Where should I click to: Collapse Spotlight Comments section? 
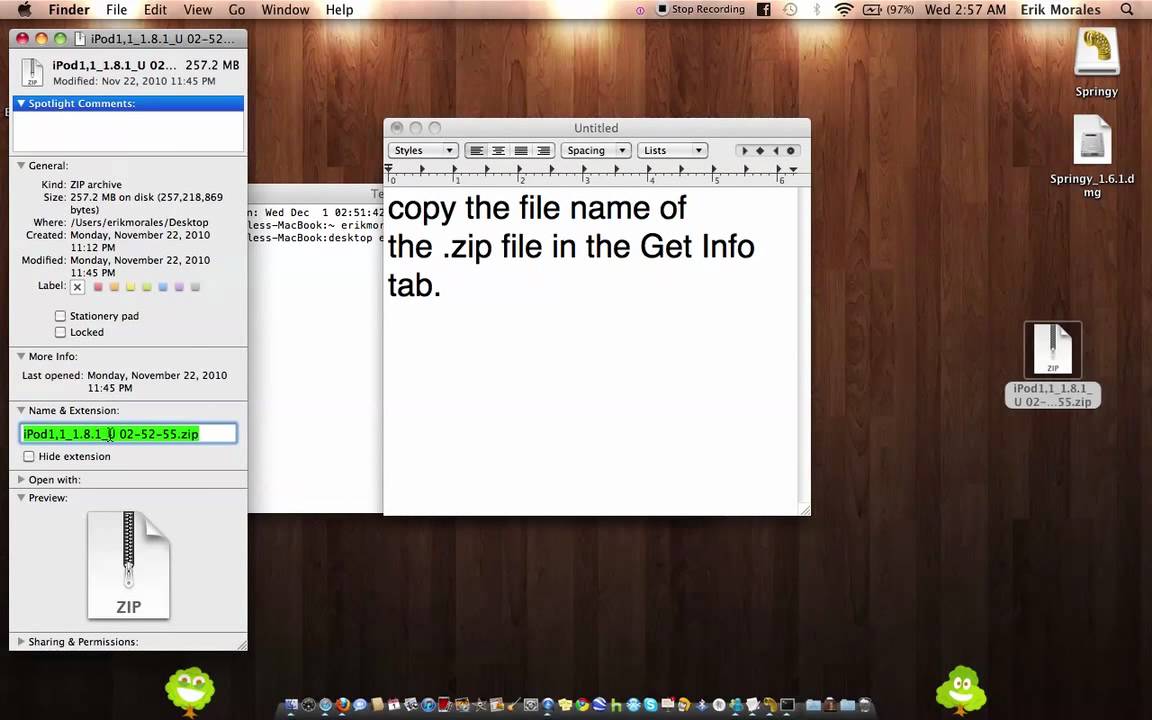21,104
